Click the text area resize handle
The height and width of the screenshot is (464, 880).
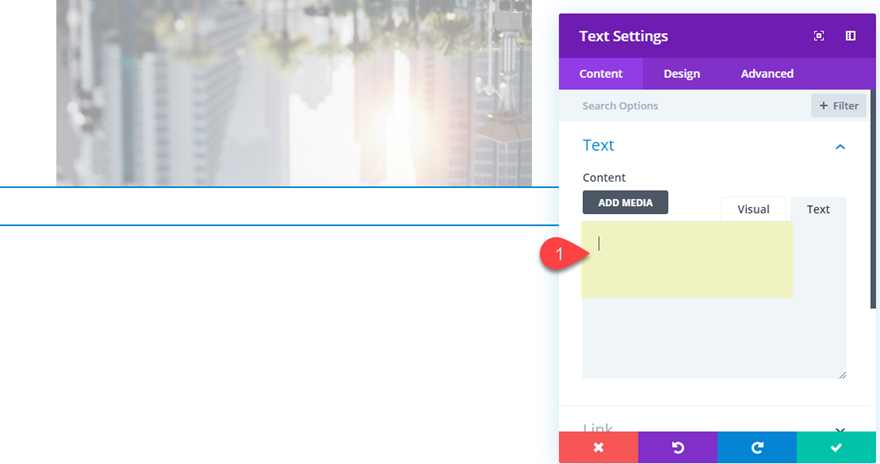(x=842, y=375)
